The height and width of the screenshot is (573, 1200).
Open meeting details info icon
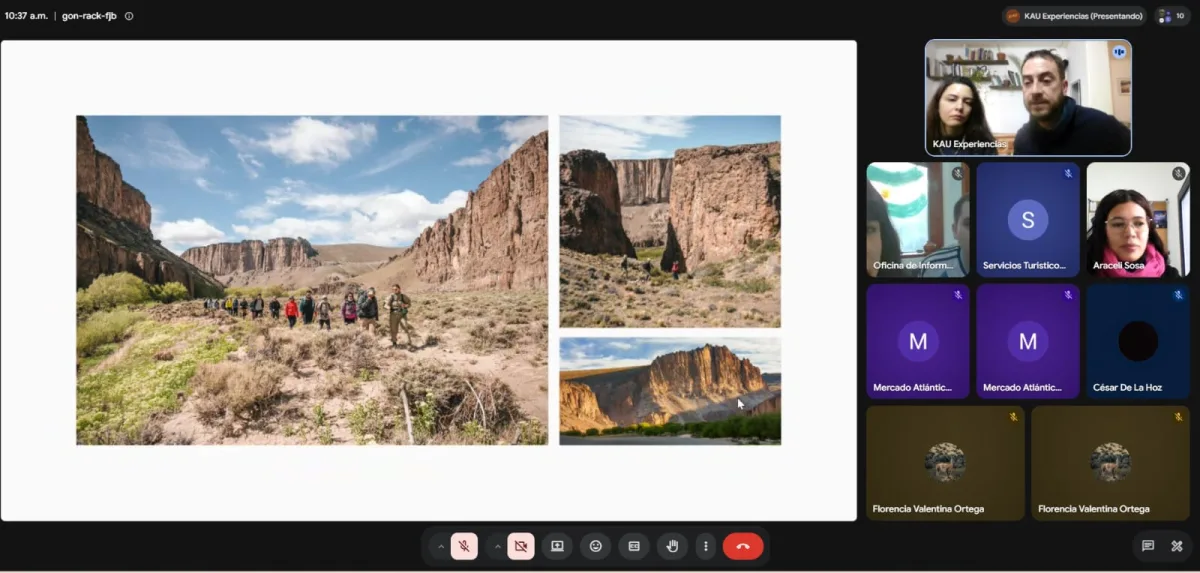[129, 16]
